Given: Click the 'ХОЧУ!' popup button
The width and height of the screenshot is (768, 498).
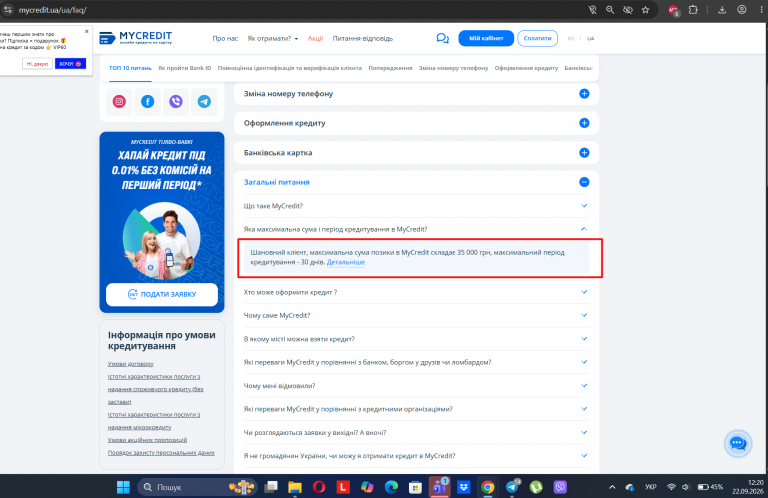Looking at the screenshot, I should pos(71,64).
